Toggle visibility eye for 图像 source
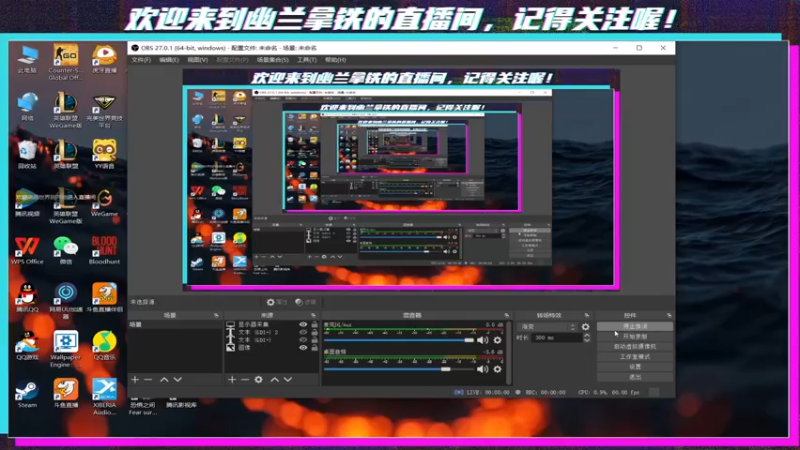 click(x=303, y=347)
